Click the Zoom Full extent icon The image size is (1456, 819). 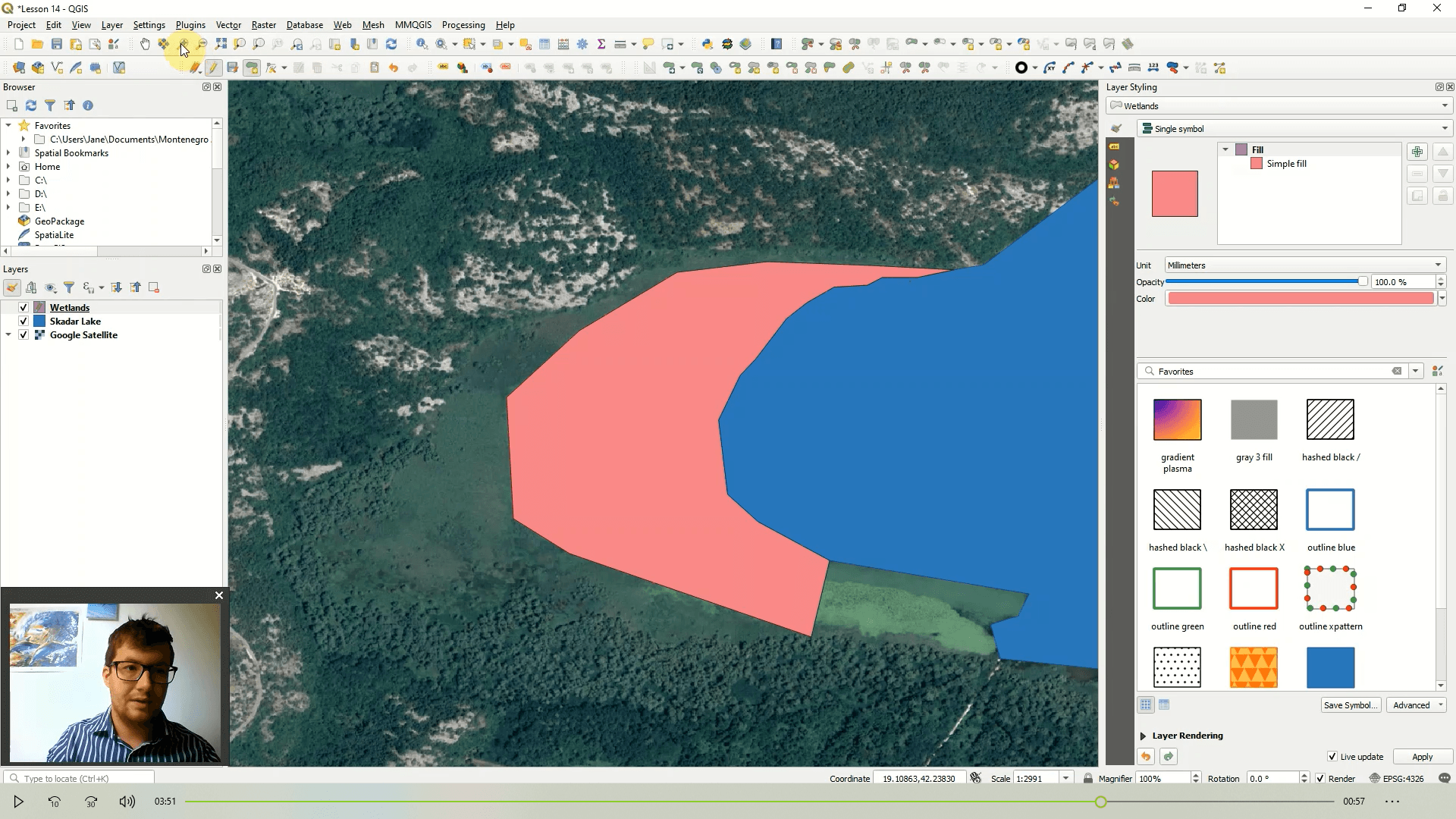pos(221,44)
